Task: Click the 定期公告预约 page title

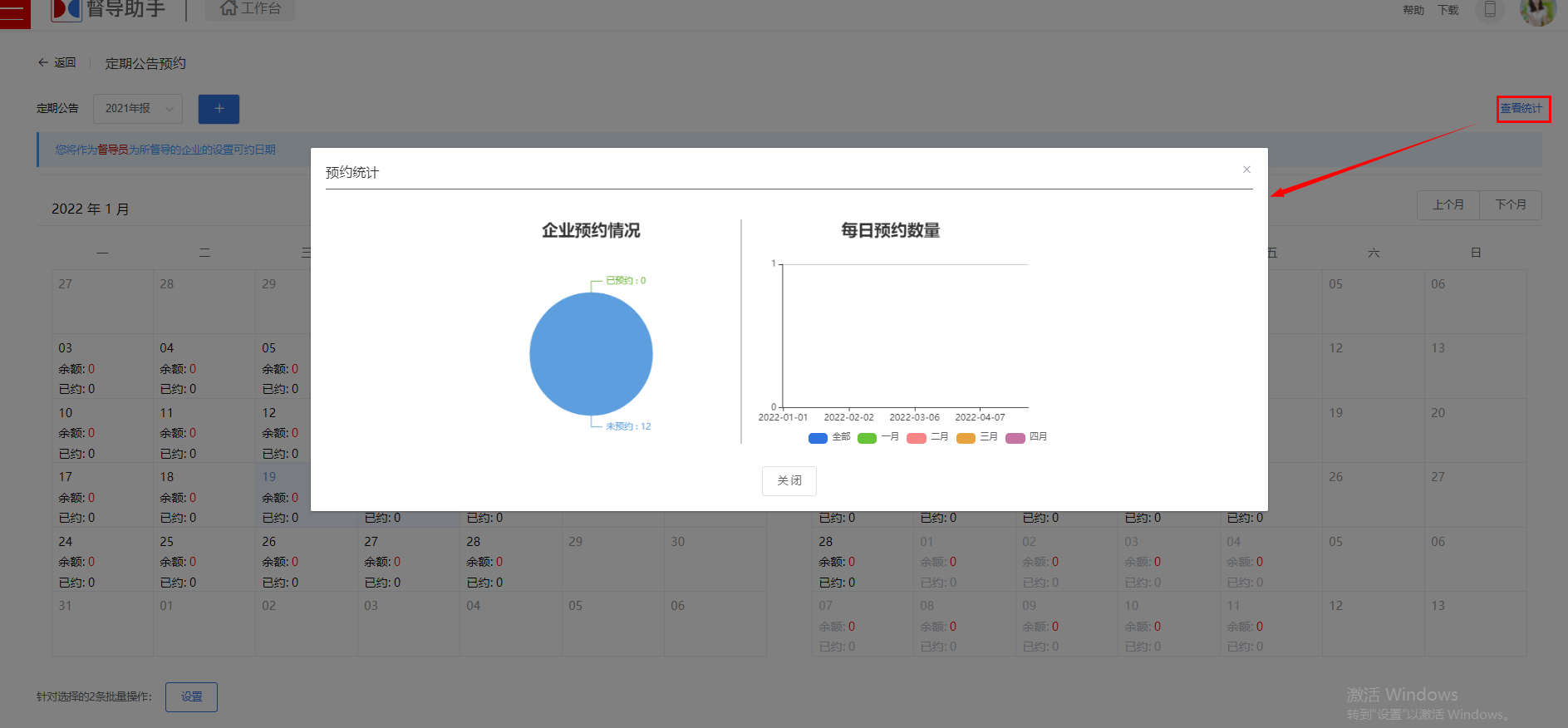Action: click(145, 63)
